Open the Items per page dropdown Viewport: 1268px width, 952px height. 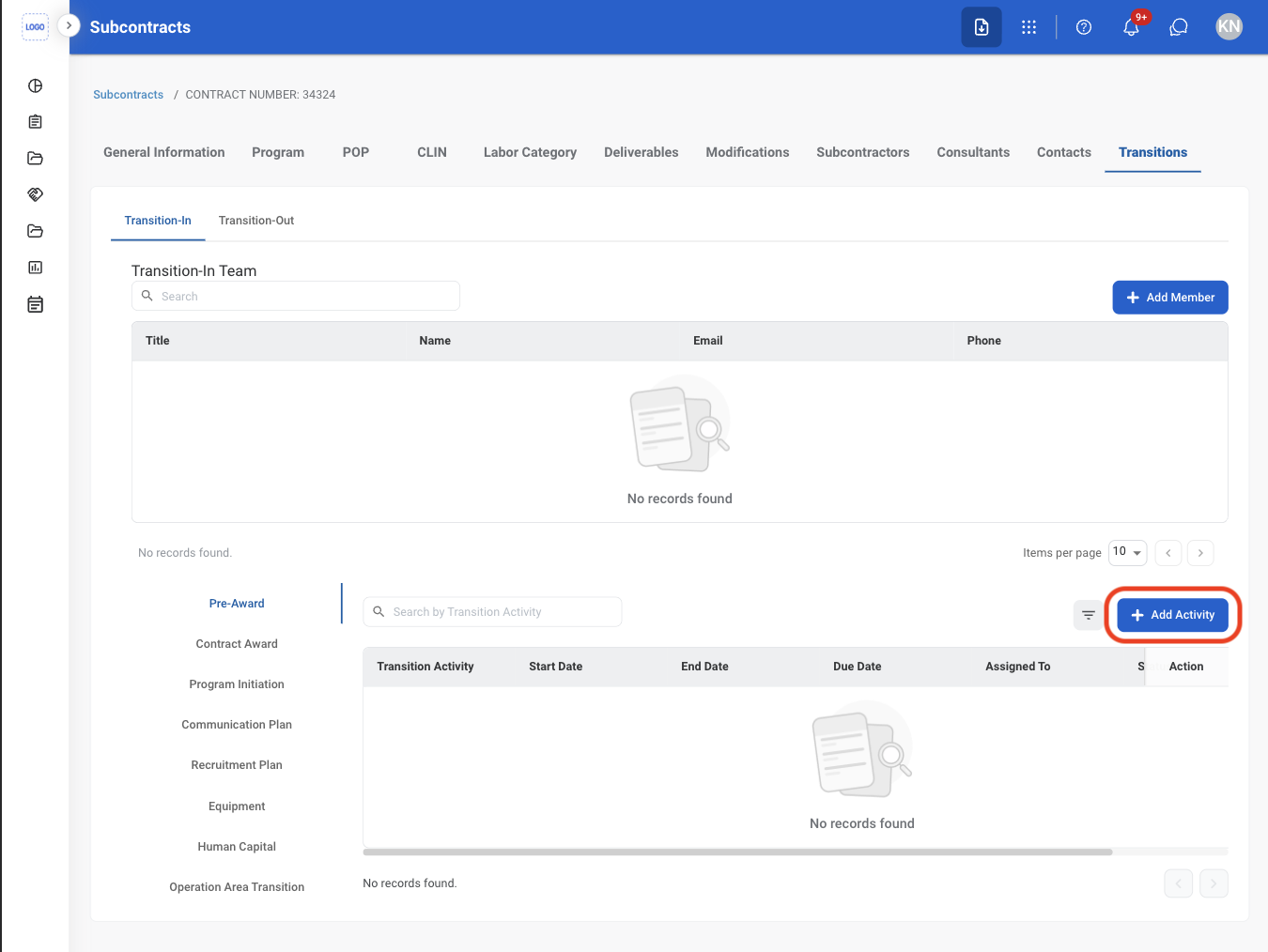1127,552
